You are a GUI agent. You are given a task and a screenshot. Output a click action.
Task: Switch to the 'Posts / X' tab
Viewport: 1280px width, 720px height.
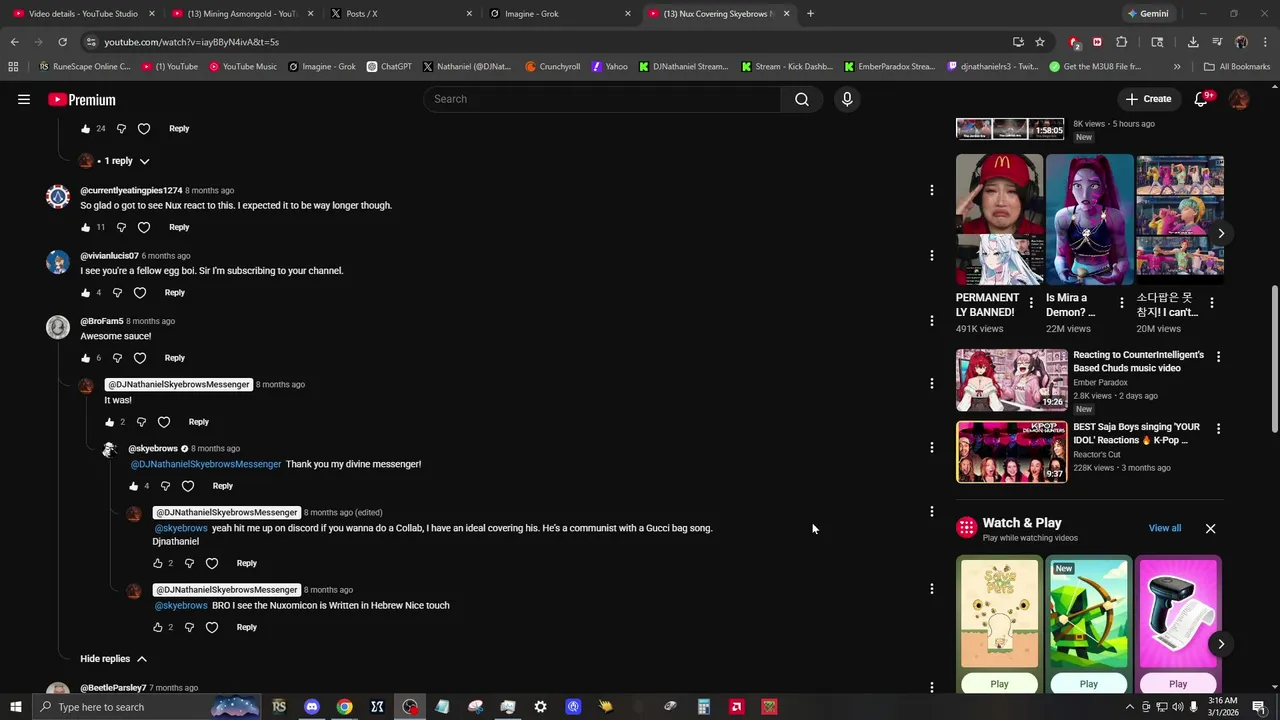(x=400, y=14)
